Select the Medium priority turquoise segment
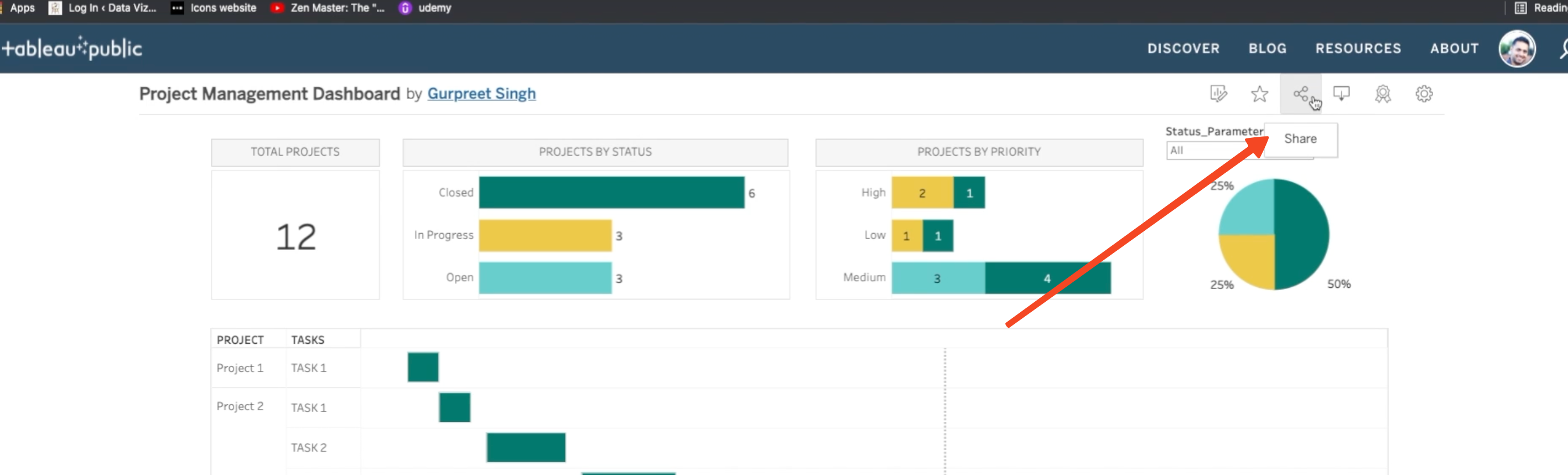The height and width of the screenshot is (475, 1568). (x=938, y=278)
